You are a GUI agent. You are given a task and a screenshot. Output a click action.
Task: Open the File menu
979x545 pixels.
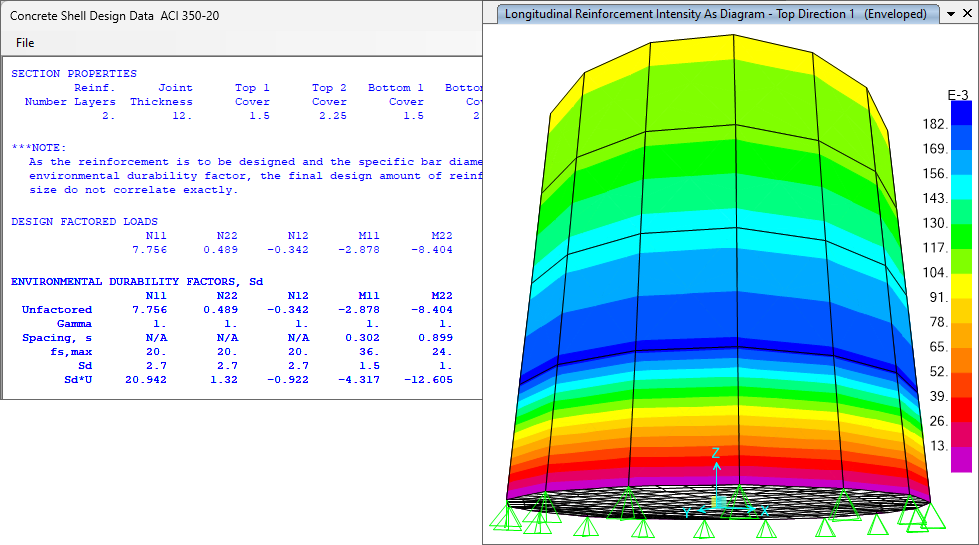(x=25, y=43)
